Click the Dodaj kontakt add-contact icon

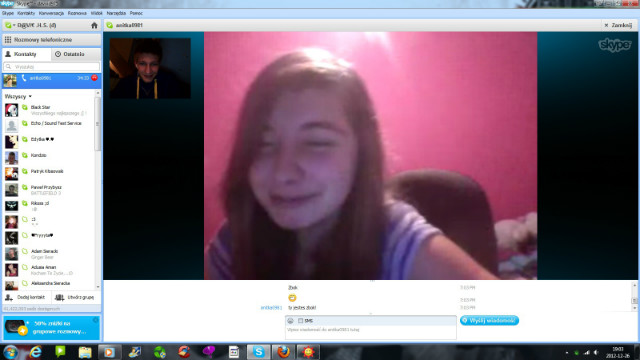pyautogui.click(x=9, y=297)
